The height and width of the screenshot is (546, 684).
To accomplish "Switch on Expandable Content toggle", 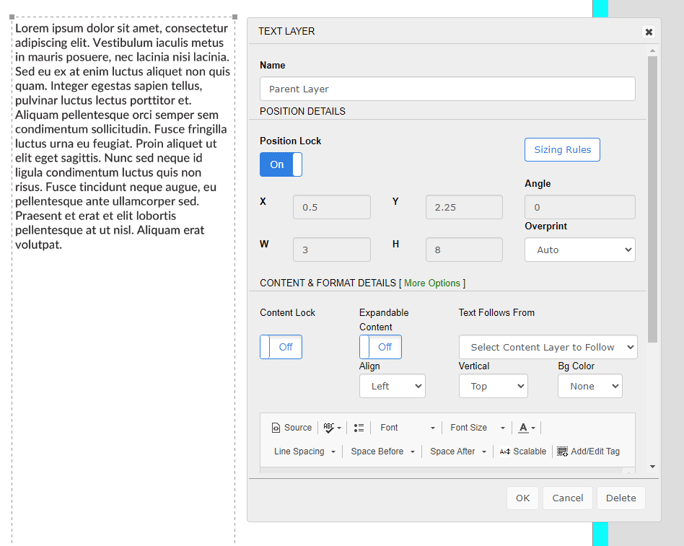I will [x=380, y=347].
